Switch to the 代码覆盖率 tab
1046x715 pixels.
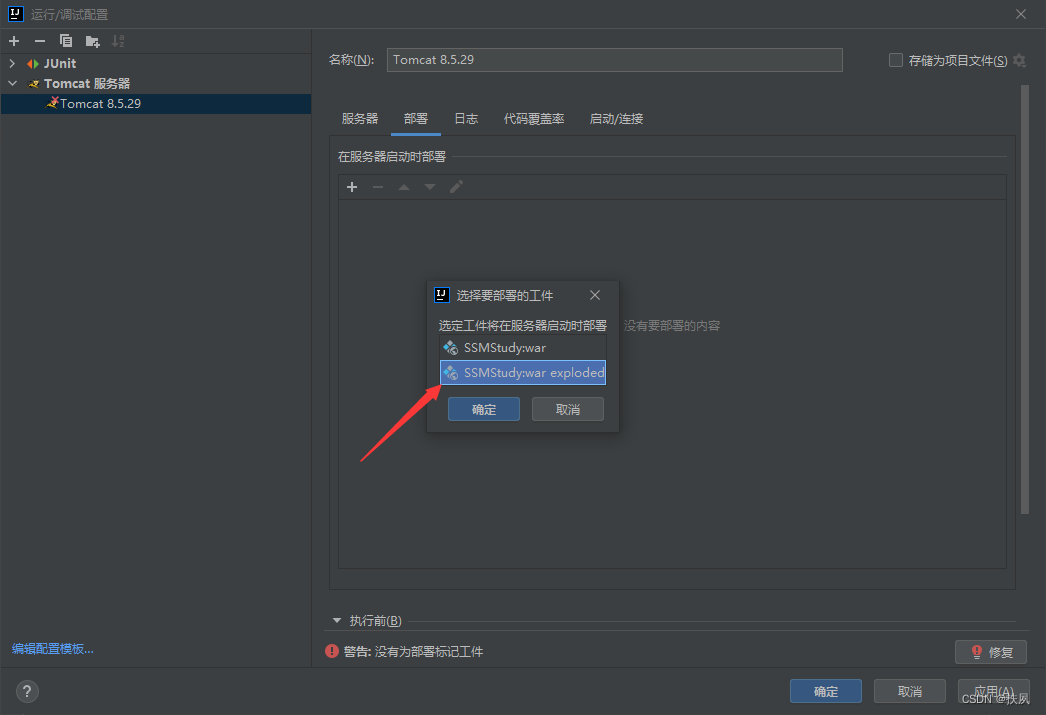(534, 119)
